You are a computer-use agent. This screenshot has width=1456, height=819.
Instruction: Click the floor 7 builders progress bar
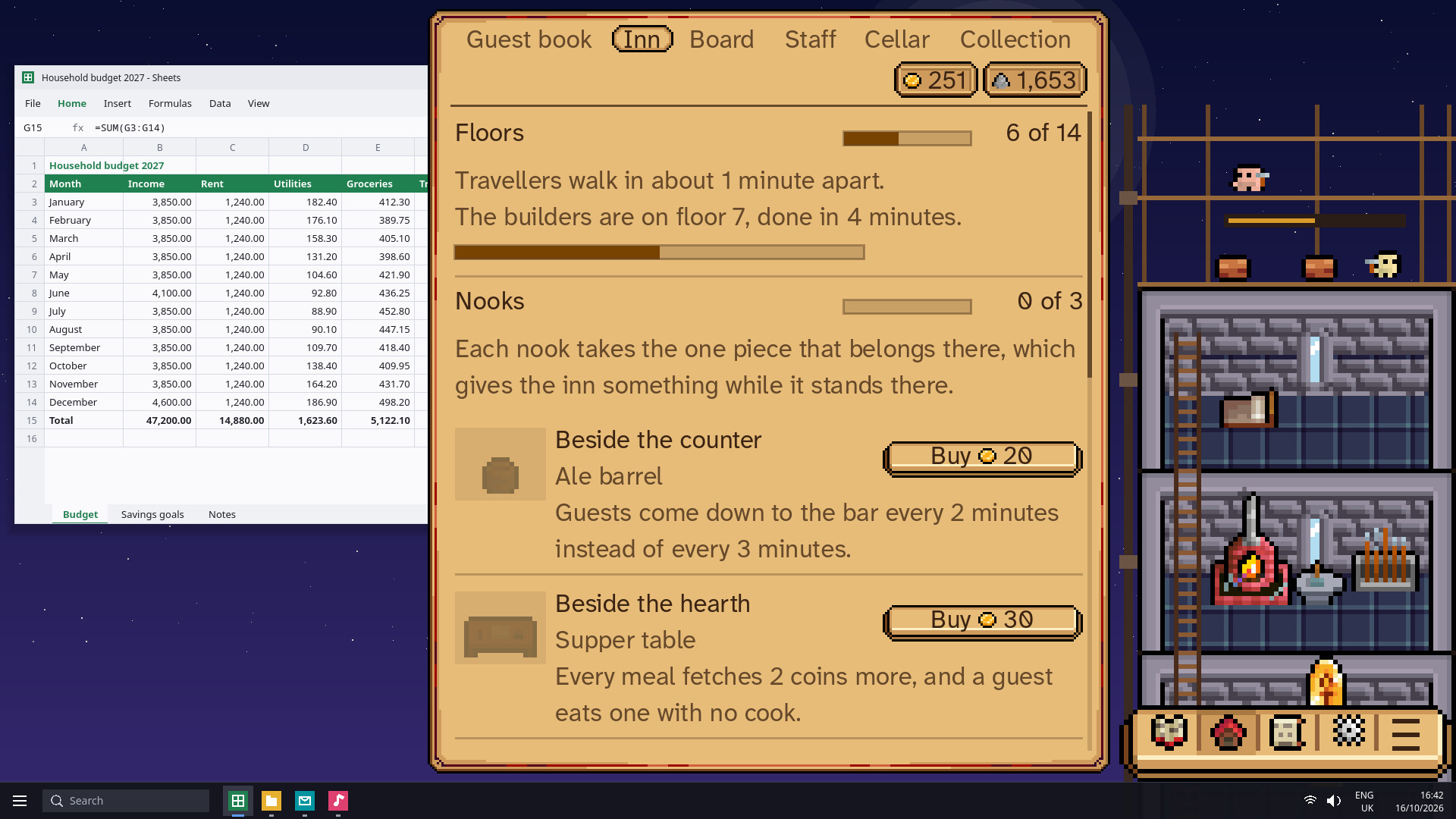point(659,252)
